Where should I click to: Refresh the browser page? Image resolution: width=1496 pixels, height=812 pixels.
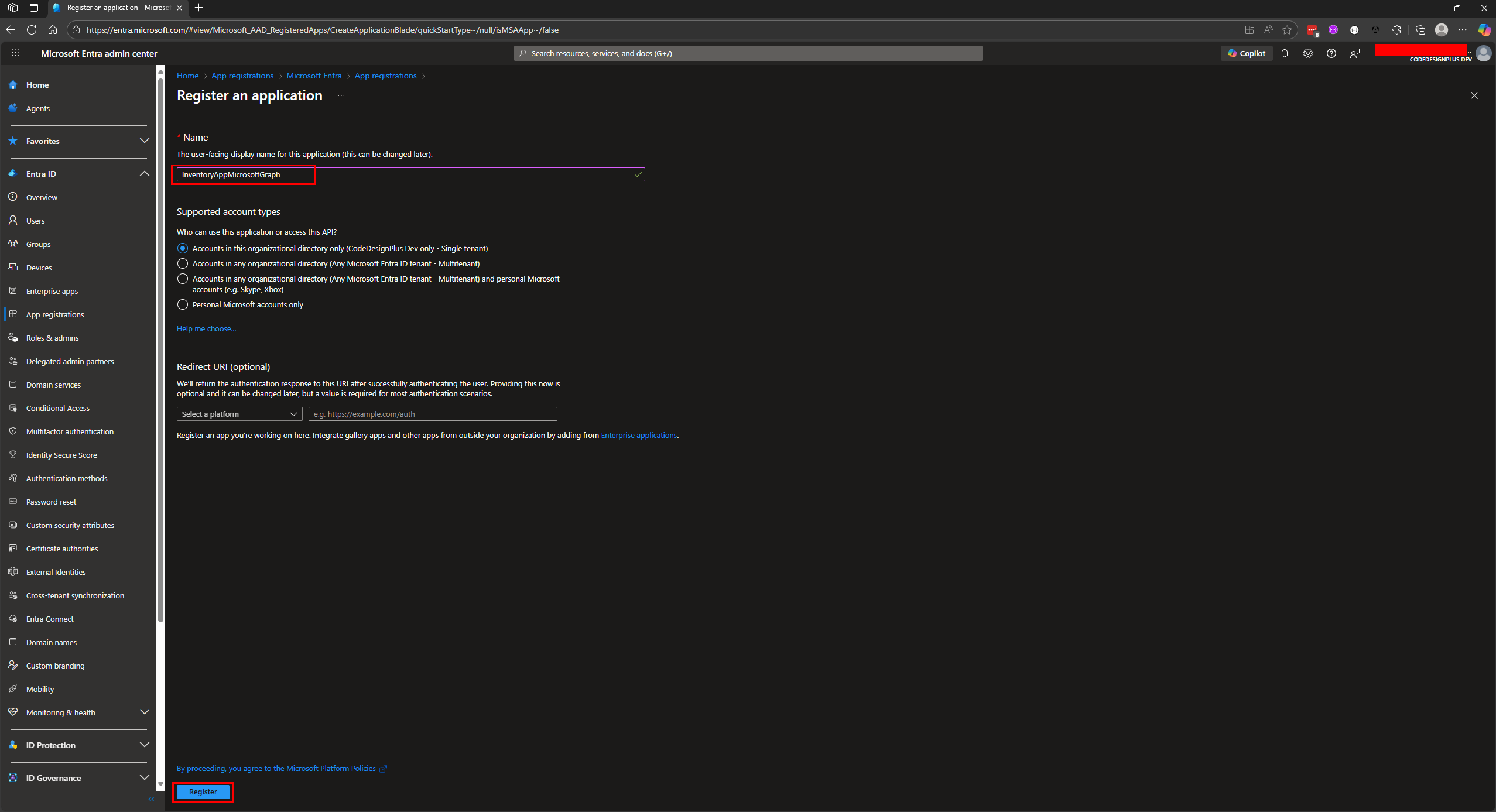(x=32, y=30)
